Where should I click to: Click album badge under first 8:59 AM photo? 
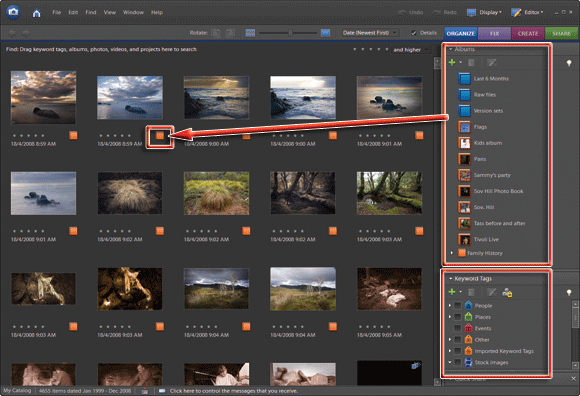[x=73, y=135]
